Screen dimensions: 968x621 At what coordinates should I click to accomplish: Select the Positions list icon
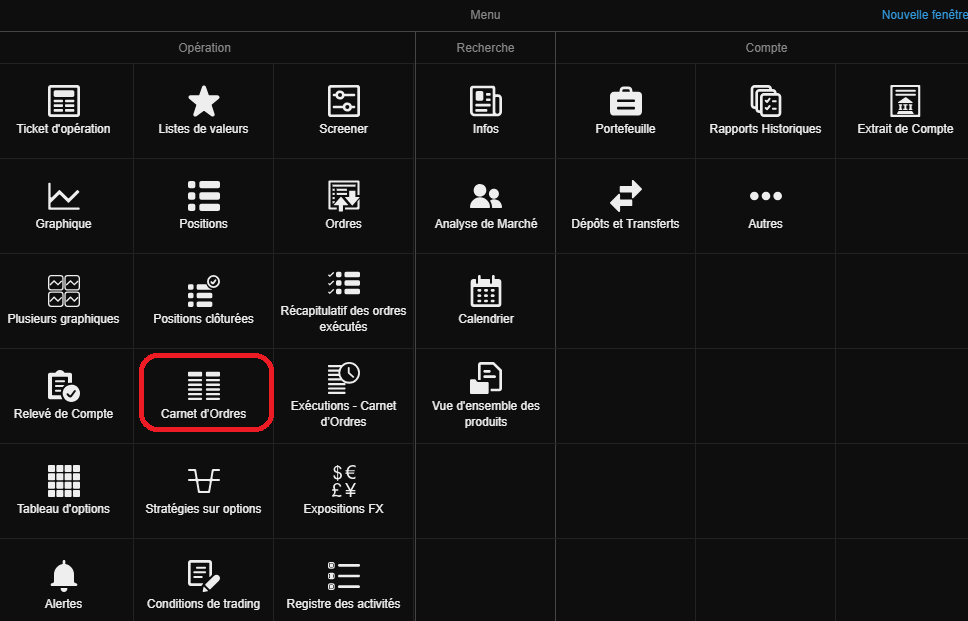pyautogui.click(x=204, y=196)
